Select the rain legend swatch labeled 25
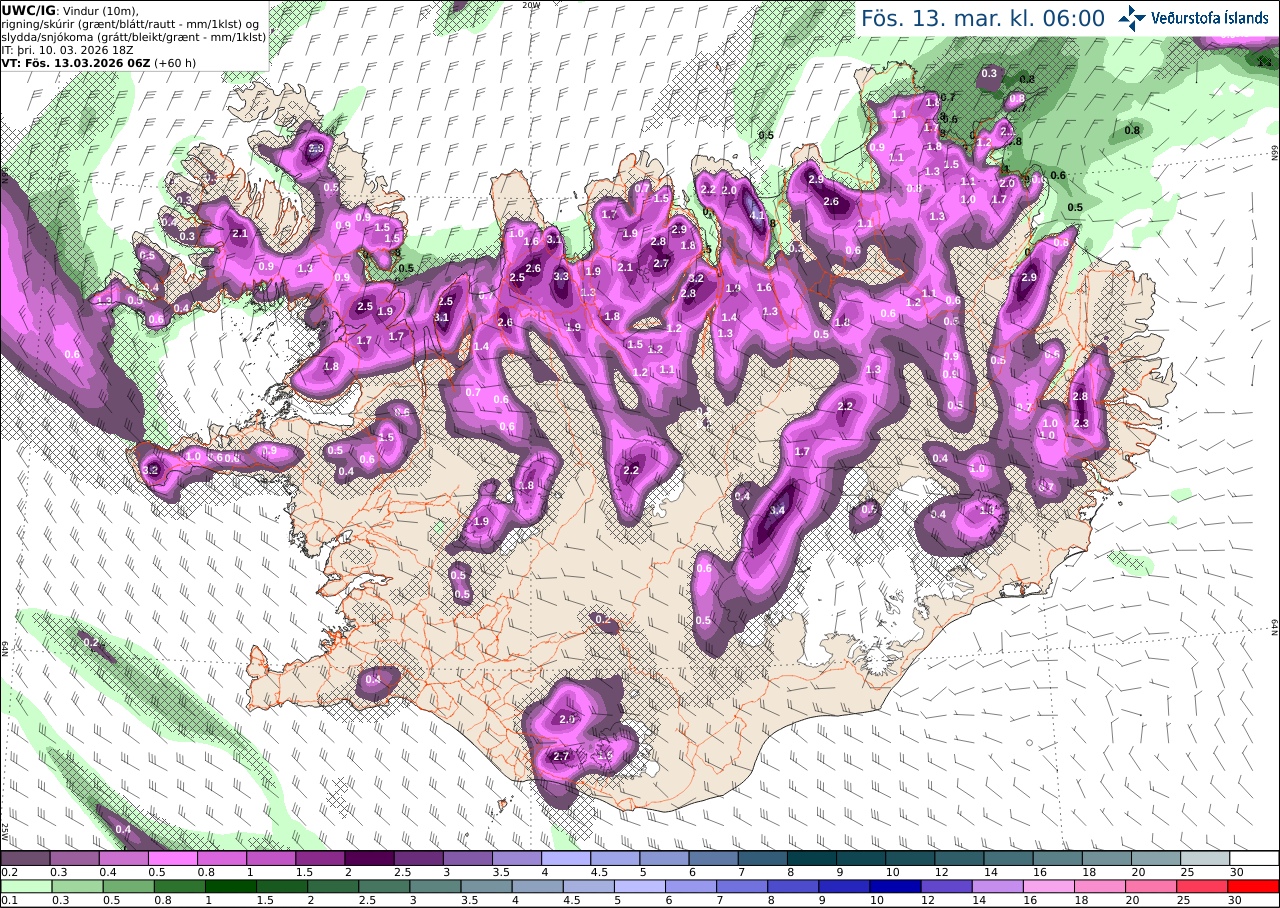1280x908 pixels. pos(1202,886)
